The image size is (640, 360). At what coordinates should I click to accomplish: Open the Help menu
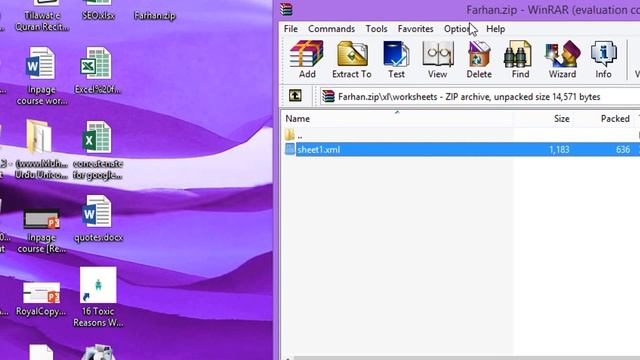tap(496, 29)
